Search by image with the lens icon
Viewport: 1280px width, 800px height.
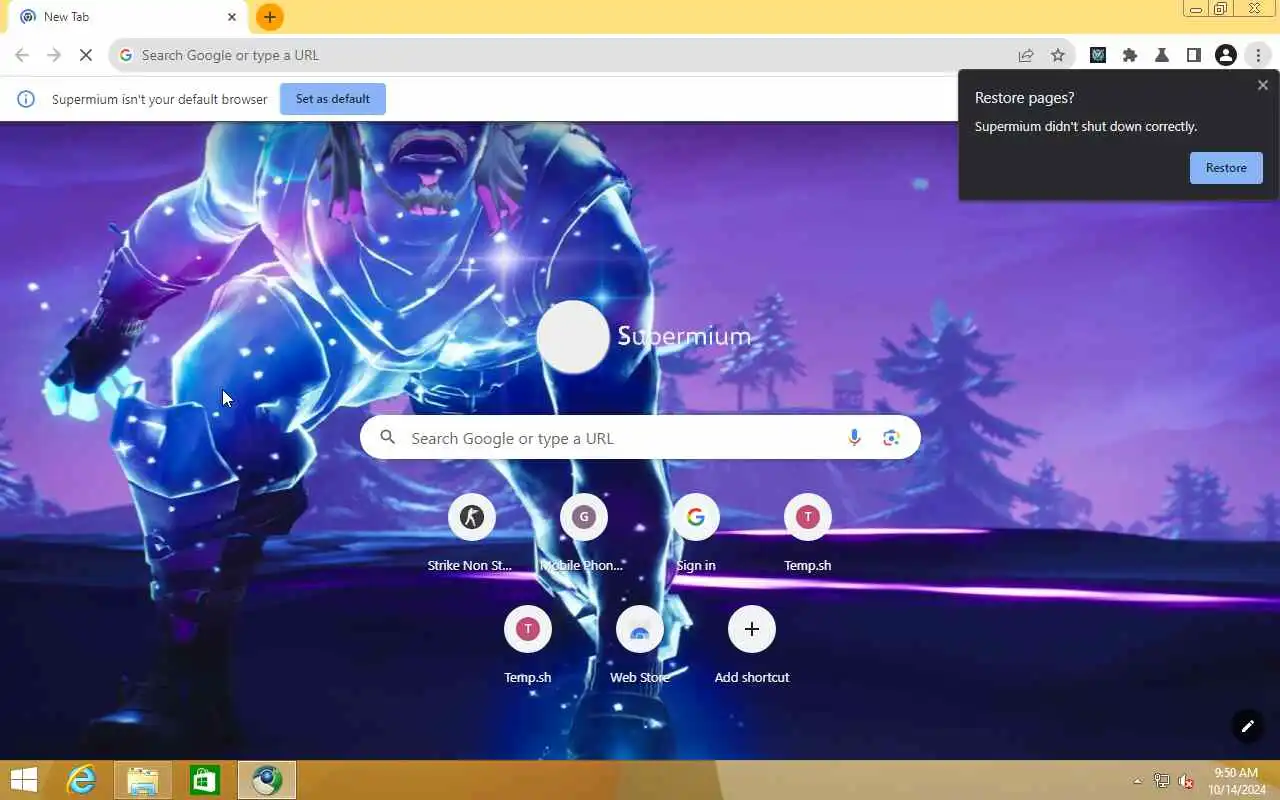891,438
